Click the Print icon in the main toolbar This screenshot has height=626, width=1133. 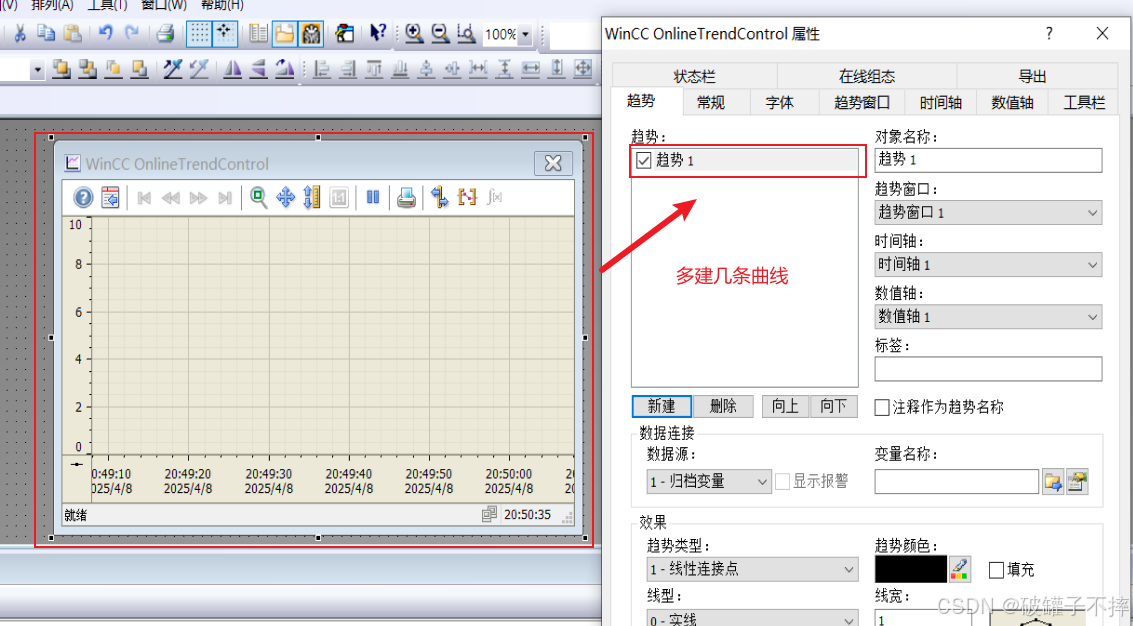point(165,33)
